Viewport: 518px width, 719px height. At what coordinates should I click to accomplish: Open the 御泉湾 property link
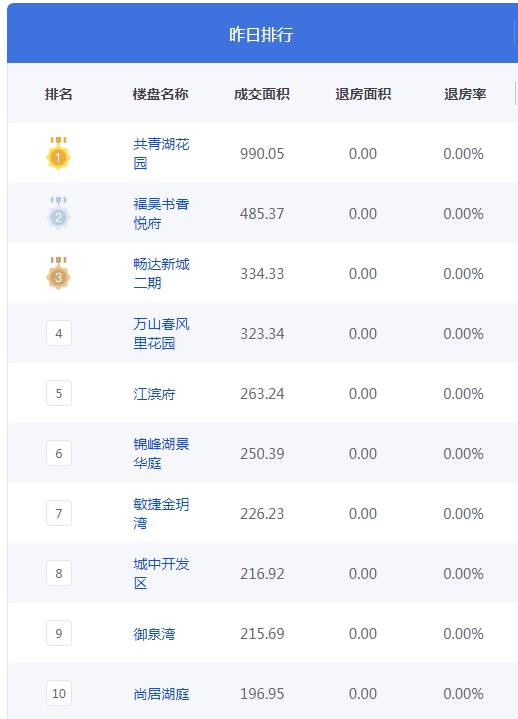[154, 634]
